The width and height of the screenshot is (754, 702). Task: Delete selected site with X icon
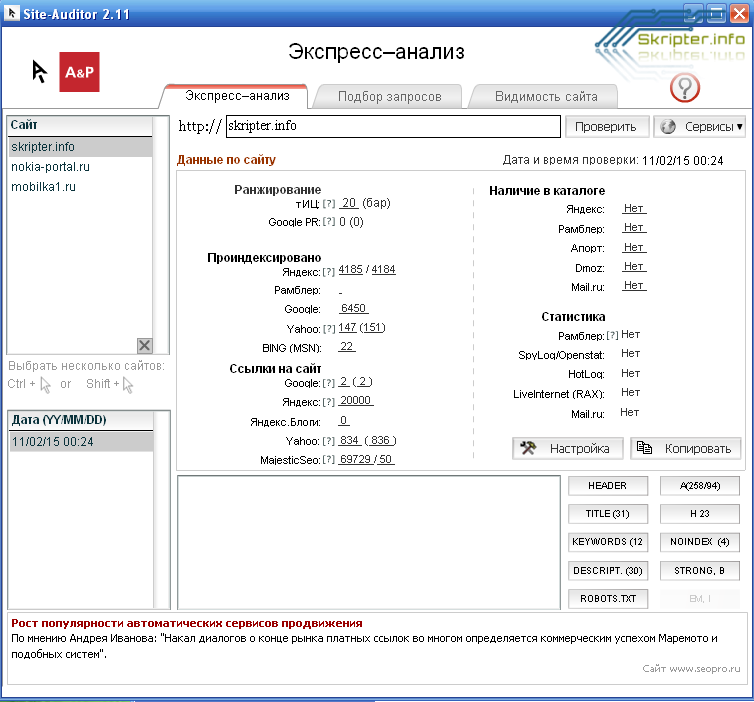[x=144, y=345]
